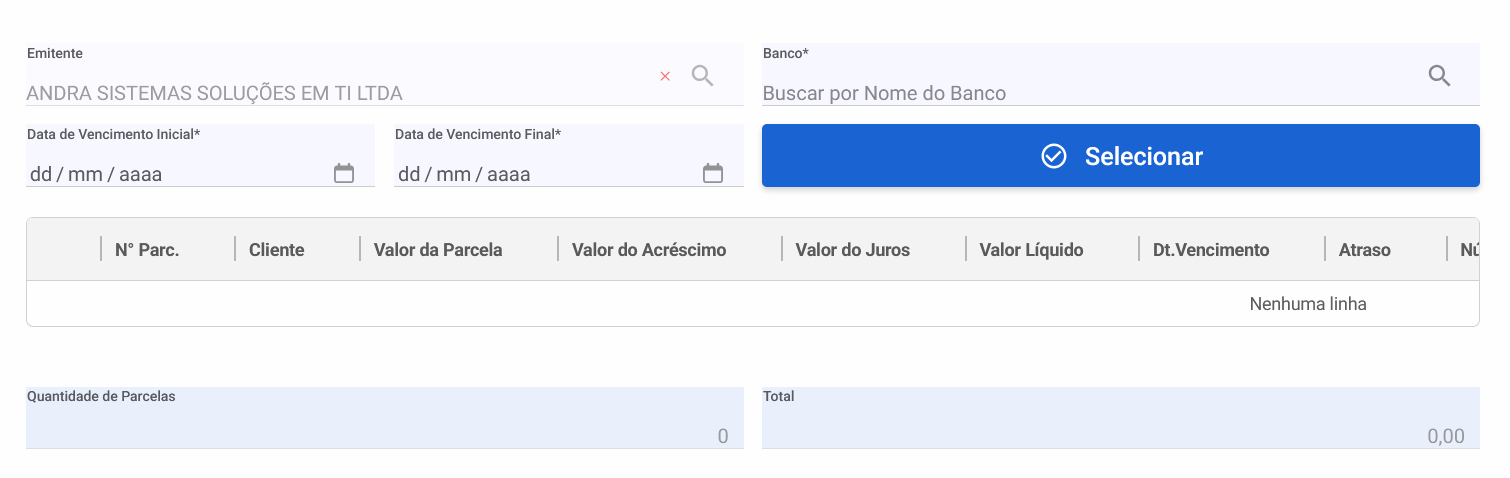
Task: Open Emitente search magnifier icon
Action: (x=703, y=75)
